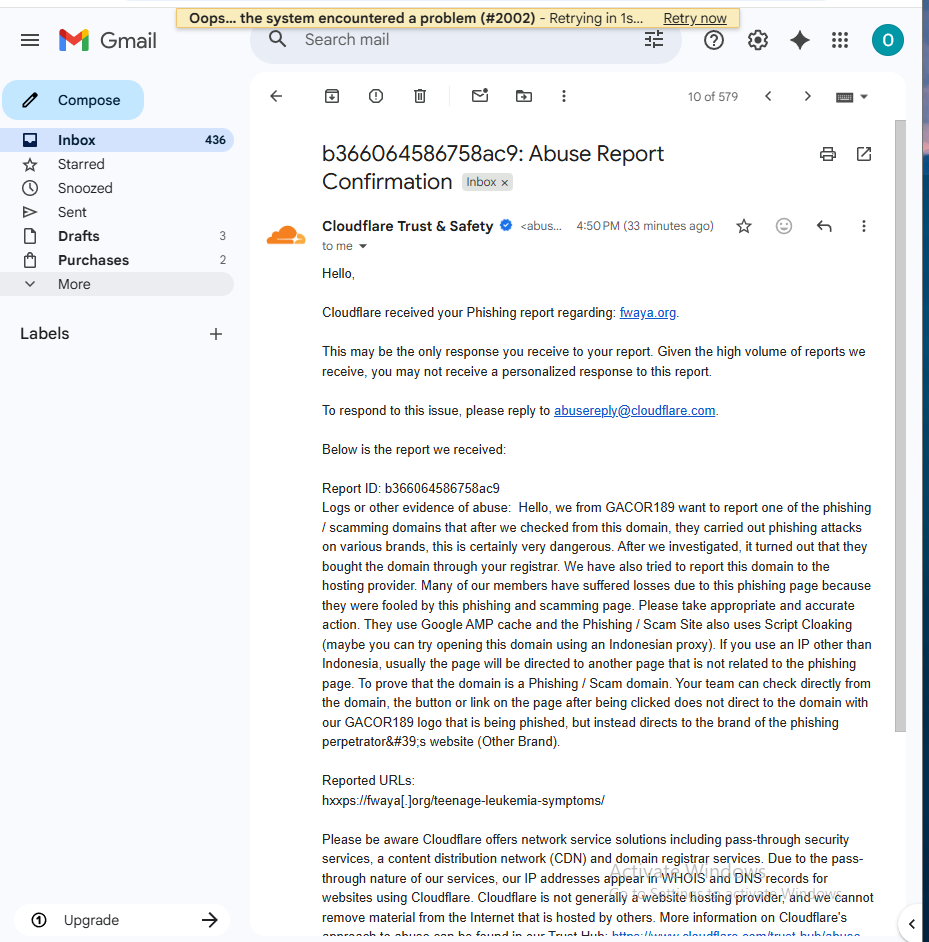Open the Gemini sparkle icon
This screenshot has width=929, height=942.
click(x=800, y=40)
